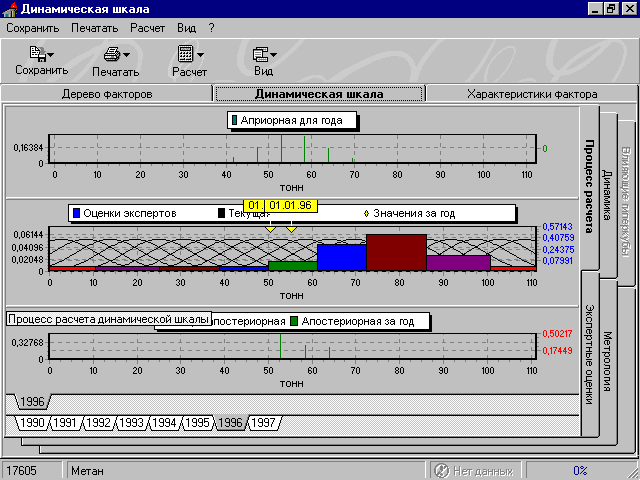Open vertical Экспертные оценки tab
This screenshot has width=640, height=480.
589,354
